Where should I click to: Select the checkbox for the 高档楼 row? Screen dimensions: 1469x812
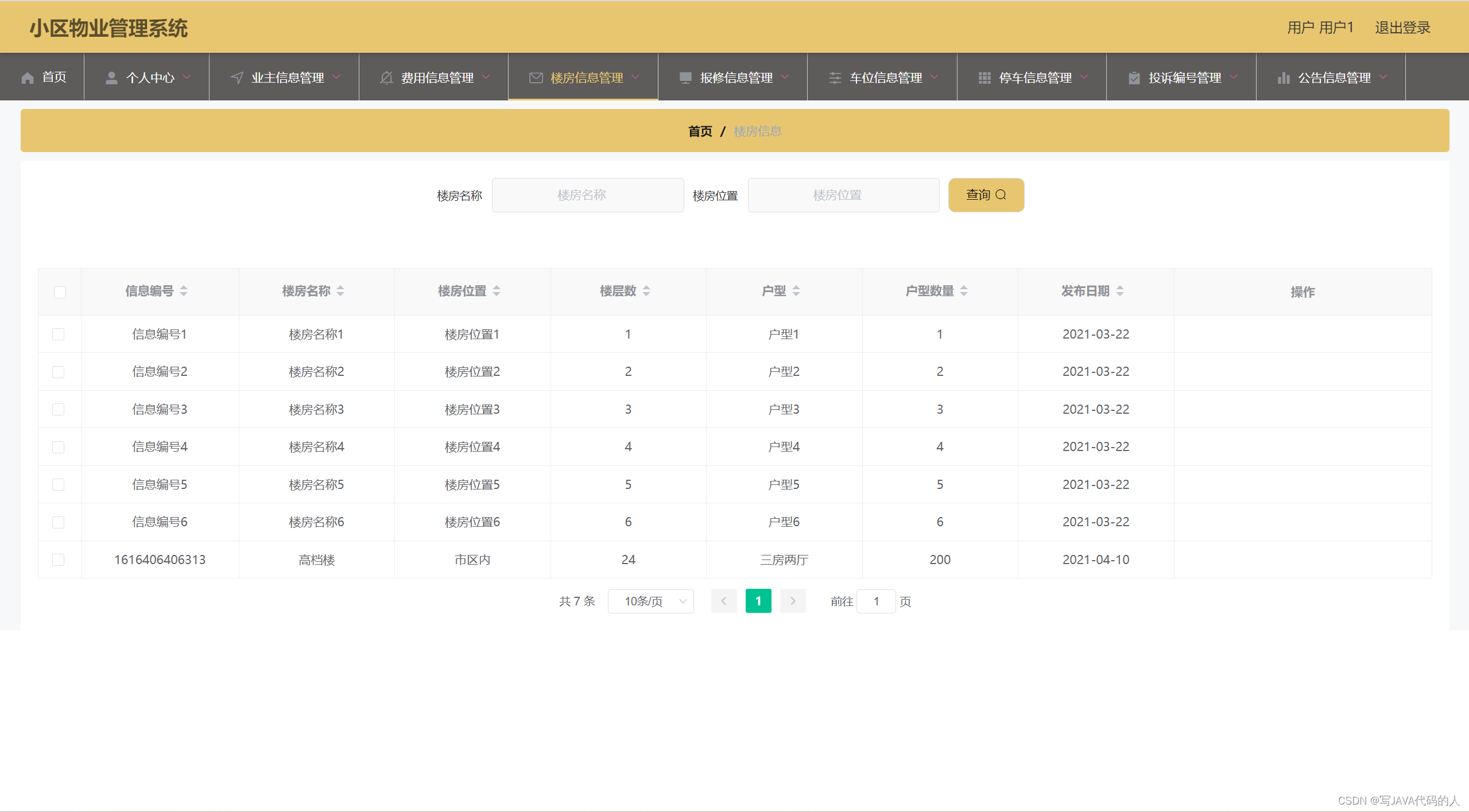click(59, 560)
